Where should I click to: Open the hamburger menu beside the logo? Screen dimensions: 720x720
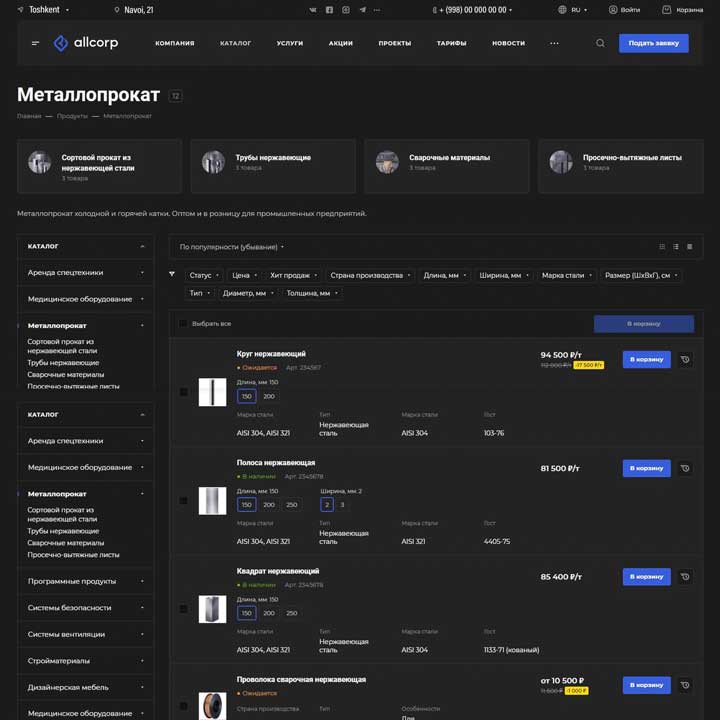pos(36,43)
